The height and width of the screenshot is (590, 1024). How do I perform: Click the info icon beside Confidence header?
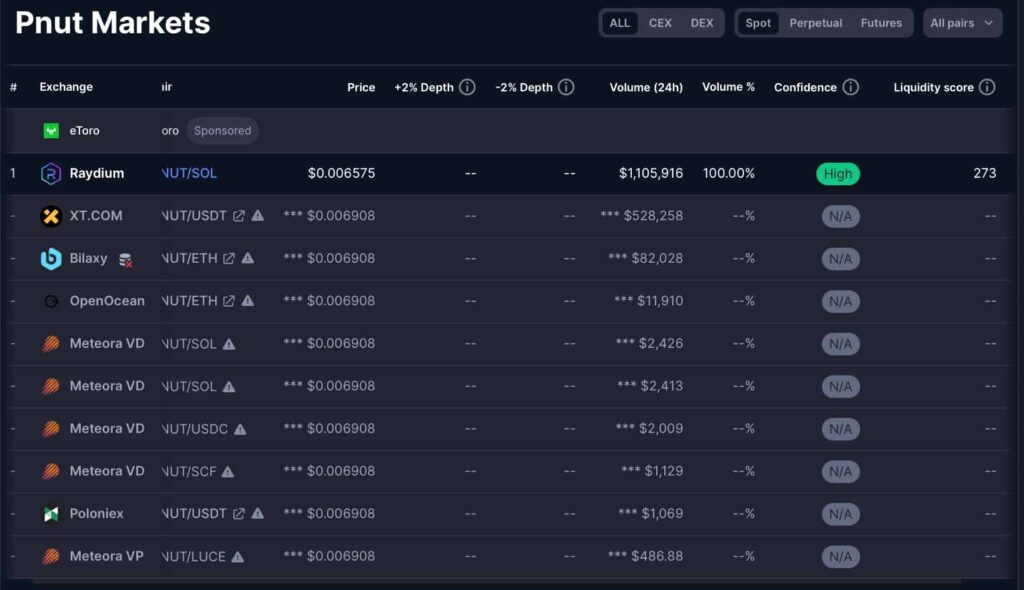(x=850, y=88)
